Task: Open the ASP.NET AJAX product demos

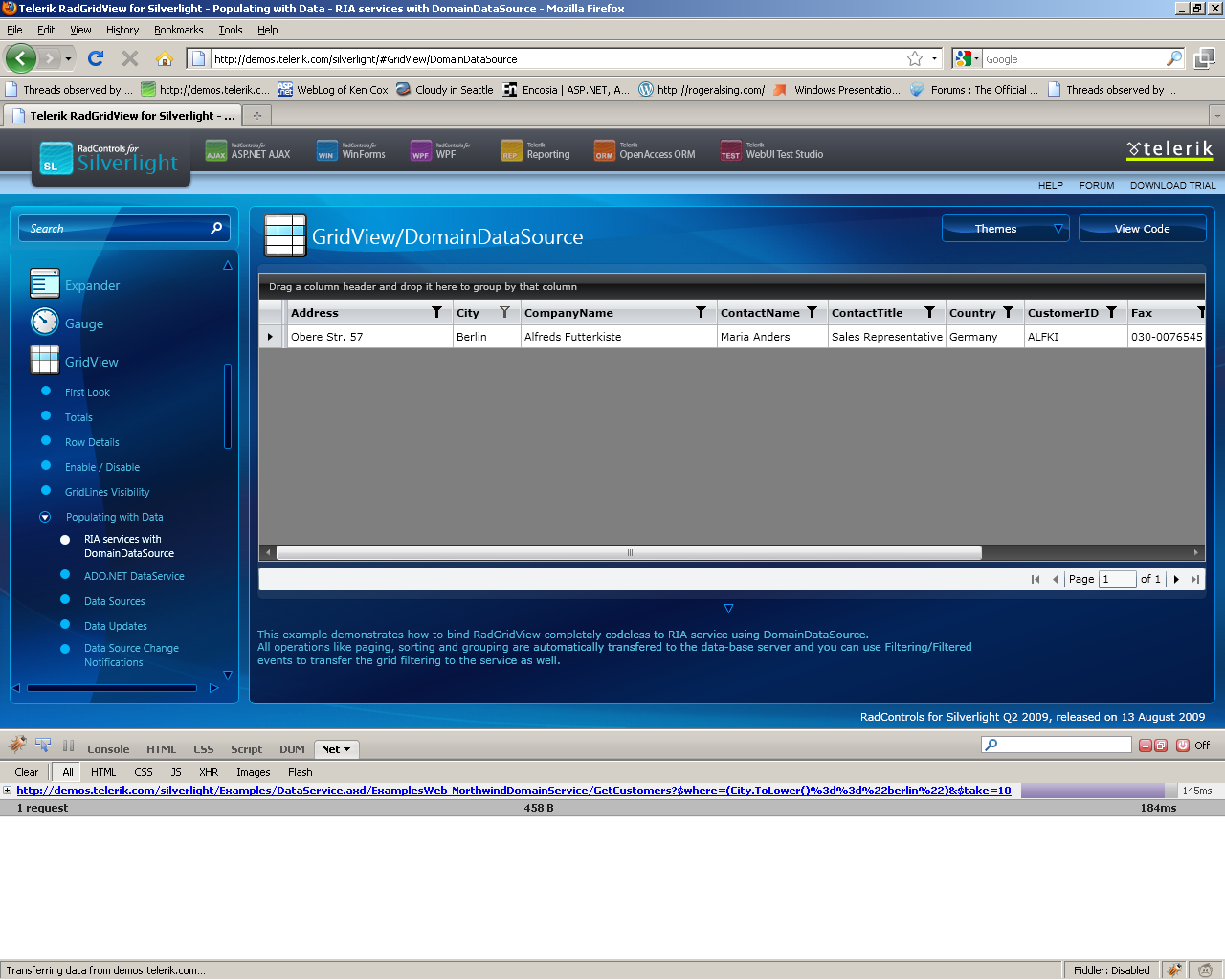Action: [248, 151]
